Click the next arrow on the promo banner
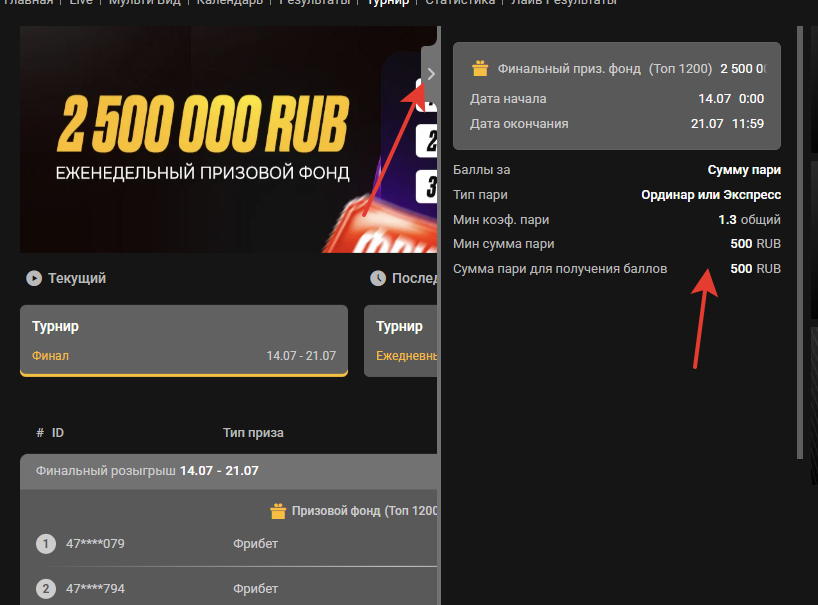 click(x=430, y=74)
